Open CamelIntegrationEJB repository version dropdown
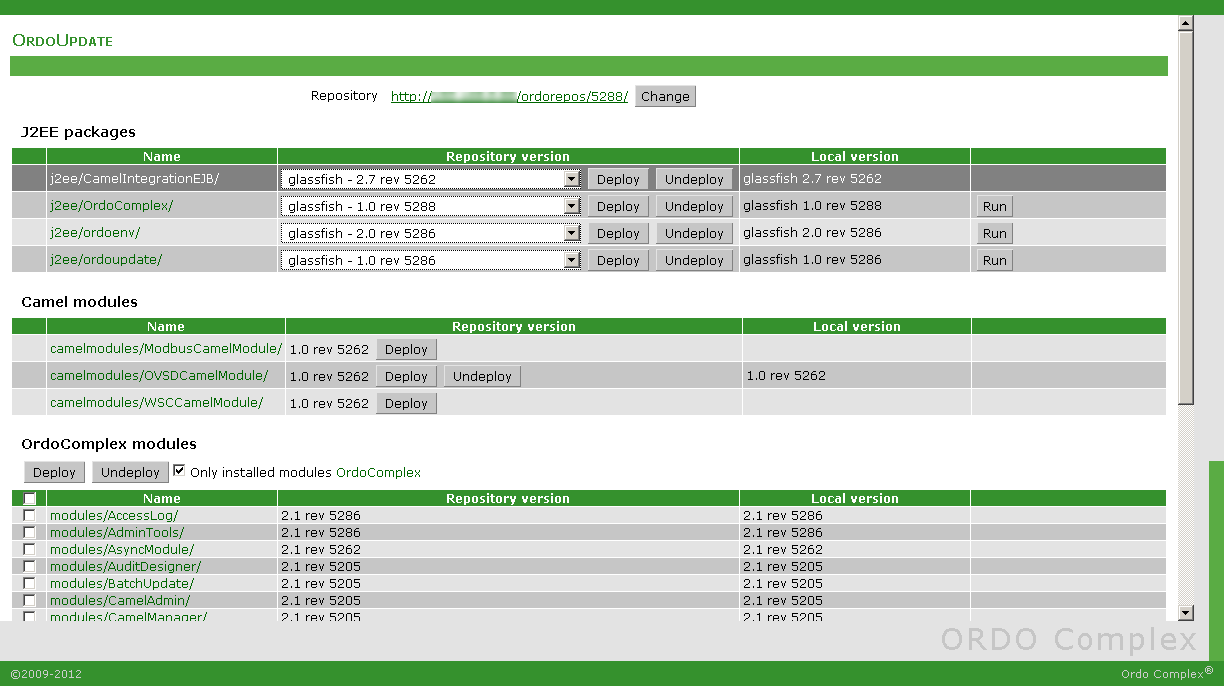 tap(431, 179)
